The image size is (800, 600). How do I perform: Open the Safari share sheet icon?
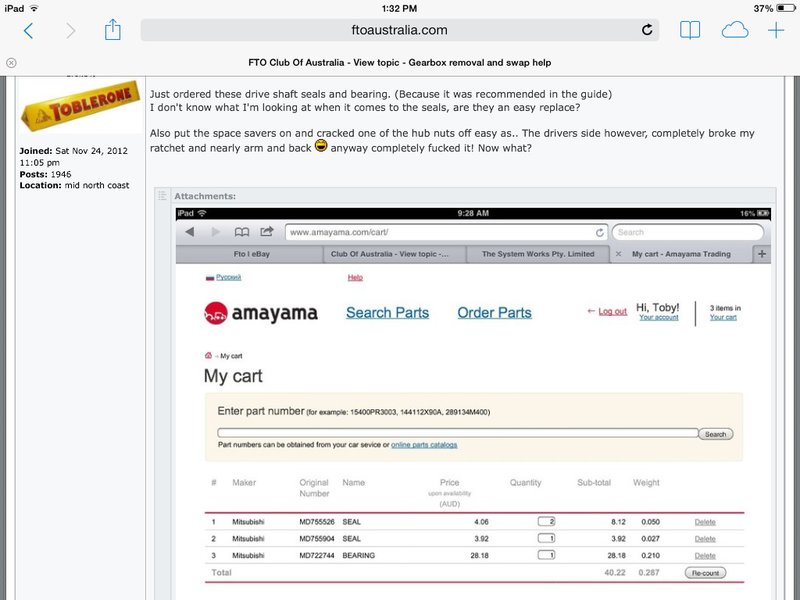112,30
